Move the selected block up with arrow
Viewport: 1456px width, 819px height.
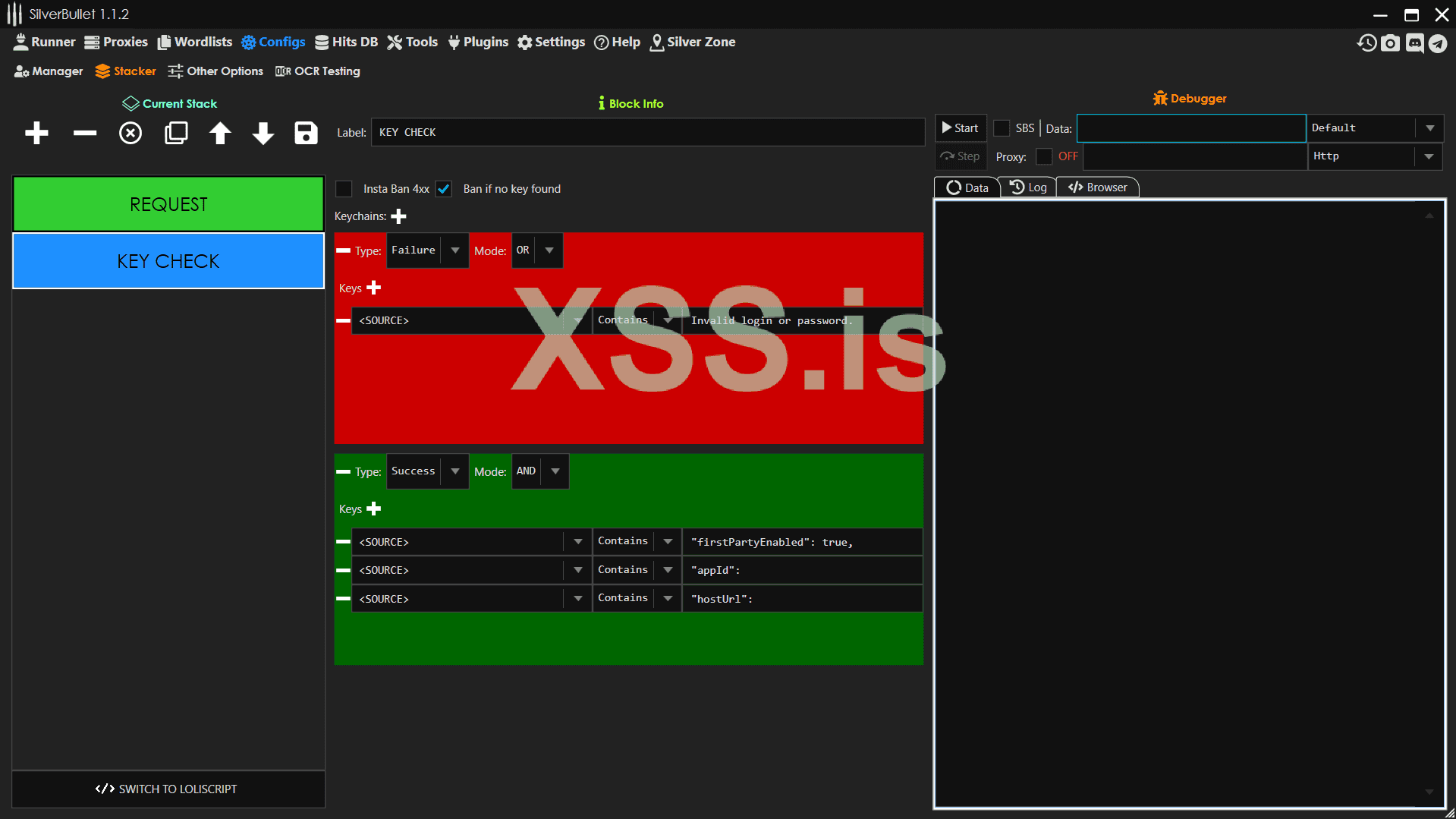pos(220,133)
